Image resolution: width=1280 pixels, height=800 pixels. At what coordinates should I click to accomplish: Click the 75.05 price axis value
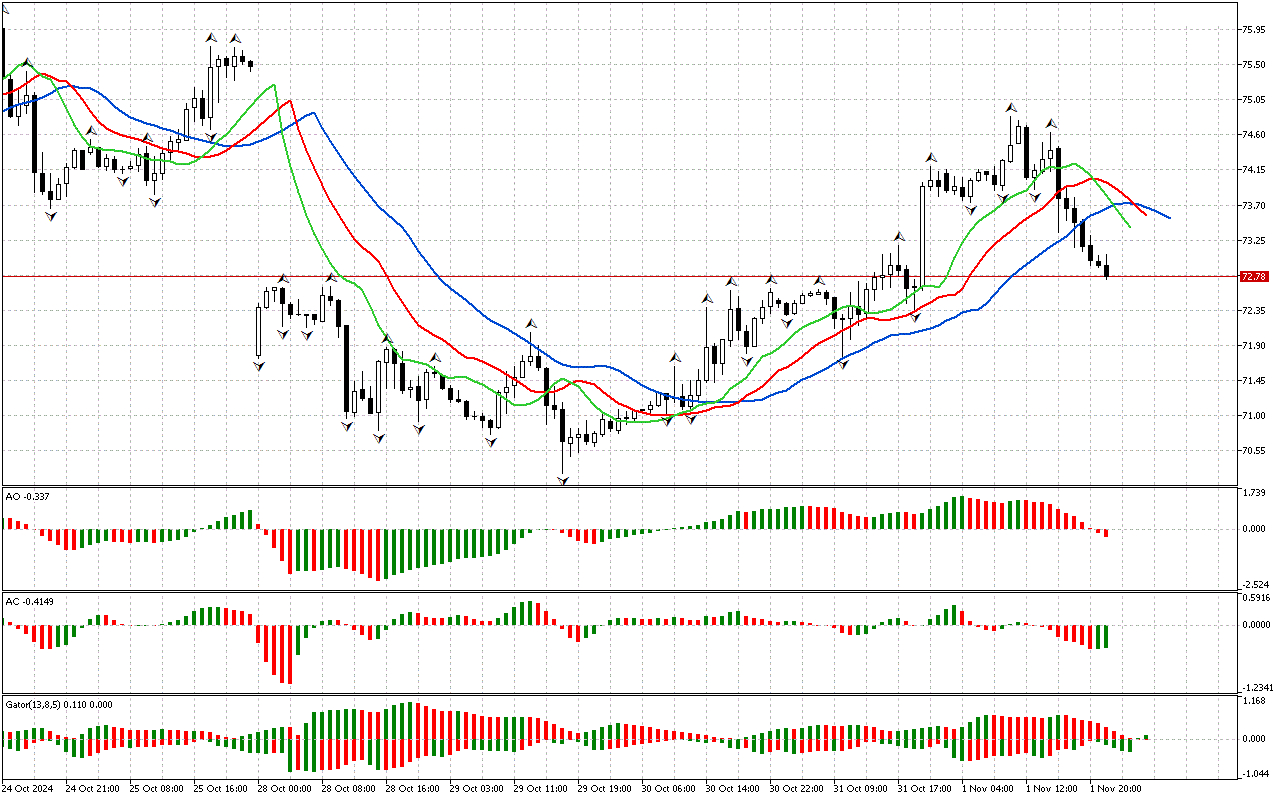click(x=1253, y=100)
